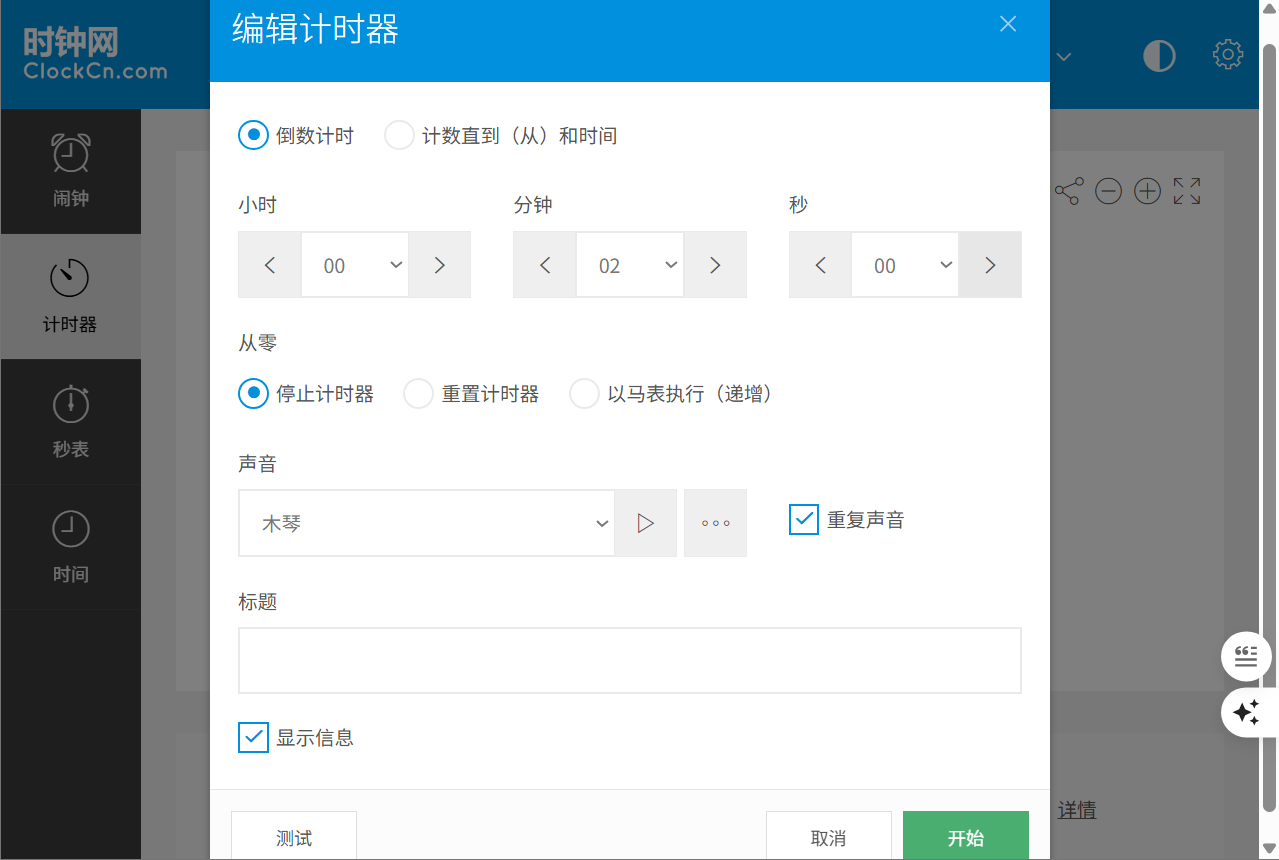Select the 倒数计时 countdown radio button
The width and height of the screenshot is (1279, 860).
tap(254, 135)
